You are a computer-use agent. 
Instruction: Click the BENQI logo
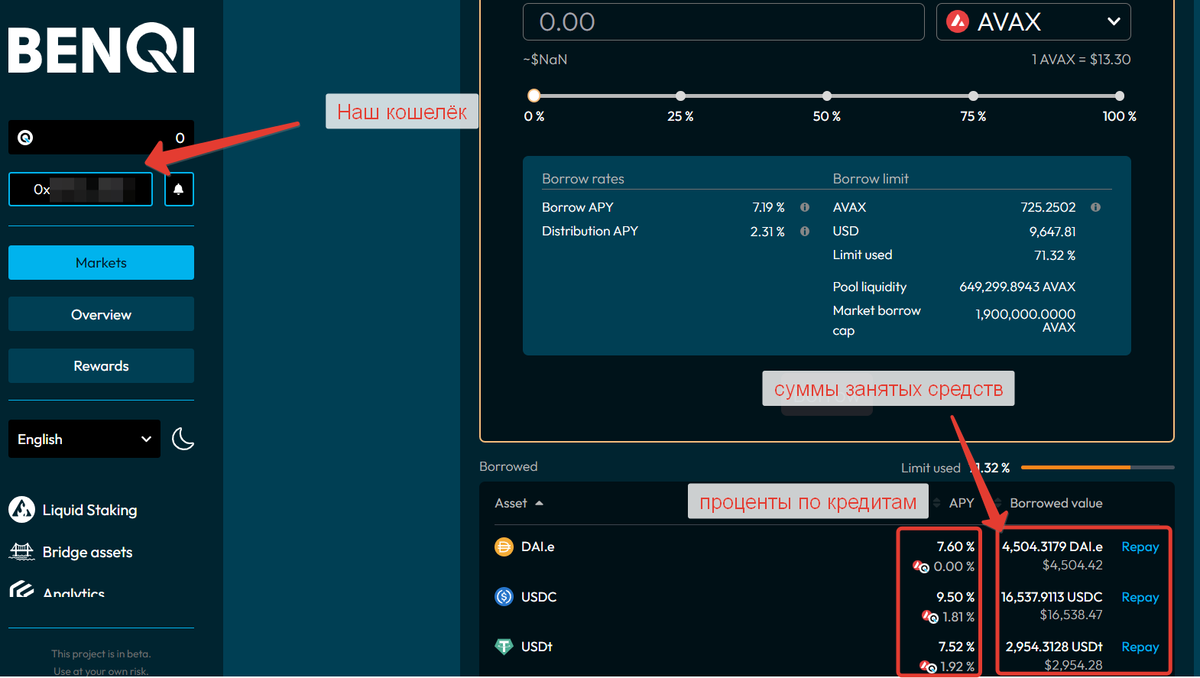pos(101,49)
